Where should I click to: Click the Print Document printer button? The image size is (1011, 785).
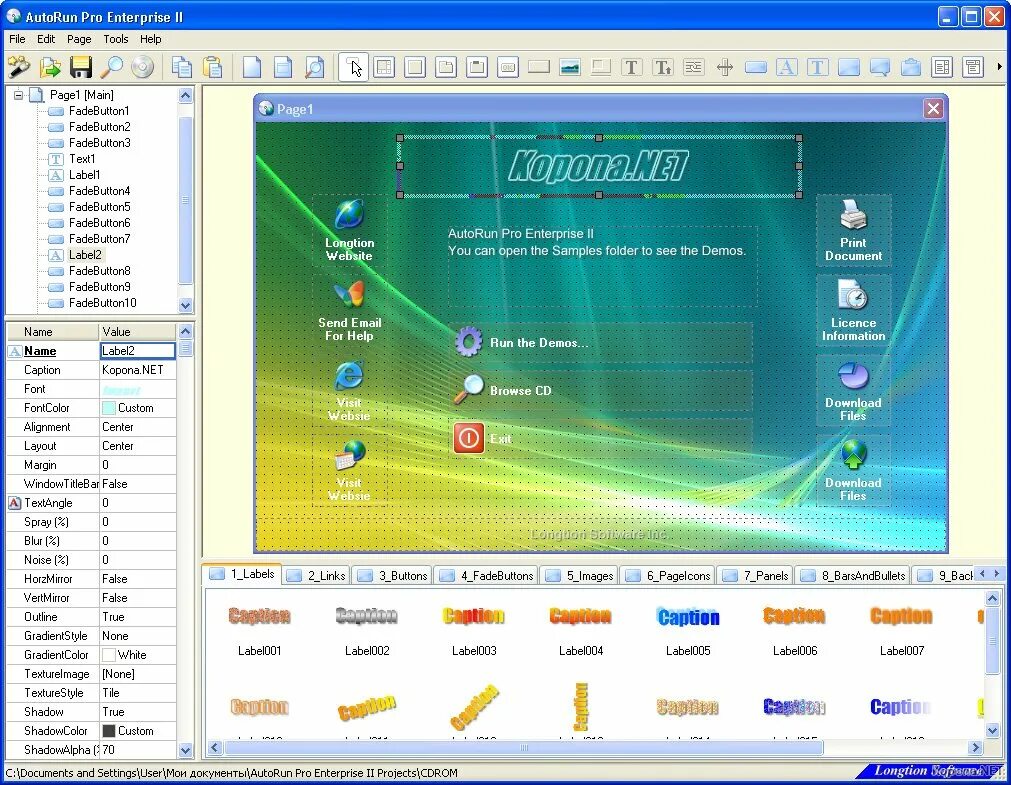click(853, 230)
